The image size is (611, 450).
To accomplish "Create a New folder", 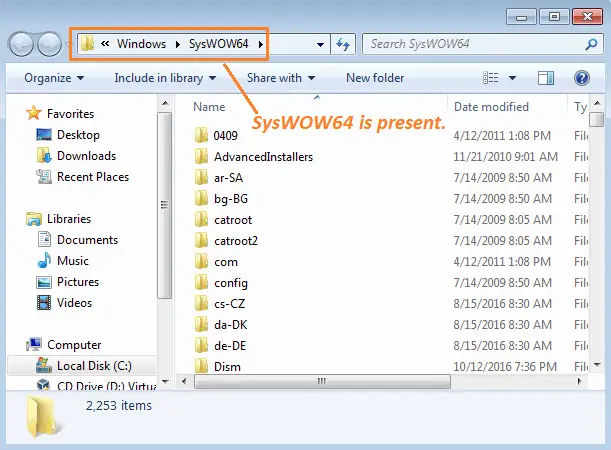I will [375, 78].
